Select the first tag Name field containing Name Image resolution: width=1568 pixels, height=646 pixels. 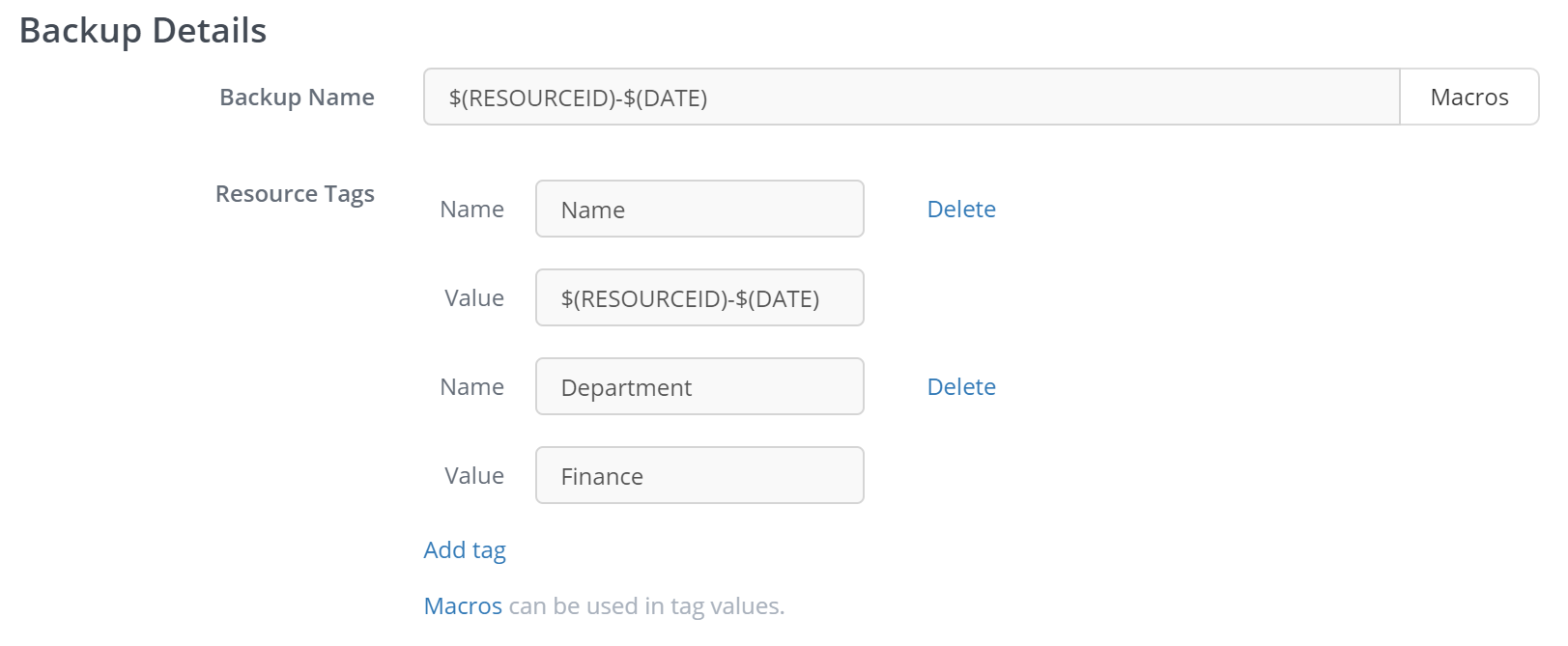click(x=698, y=209)
